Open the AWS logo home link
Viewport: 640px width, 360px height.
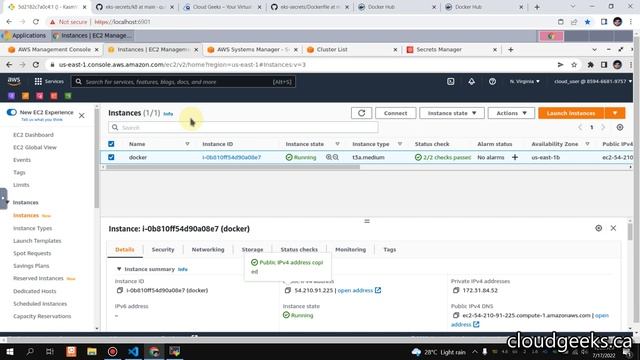click(x=14, y=81)
